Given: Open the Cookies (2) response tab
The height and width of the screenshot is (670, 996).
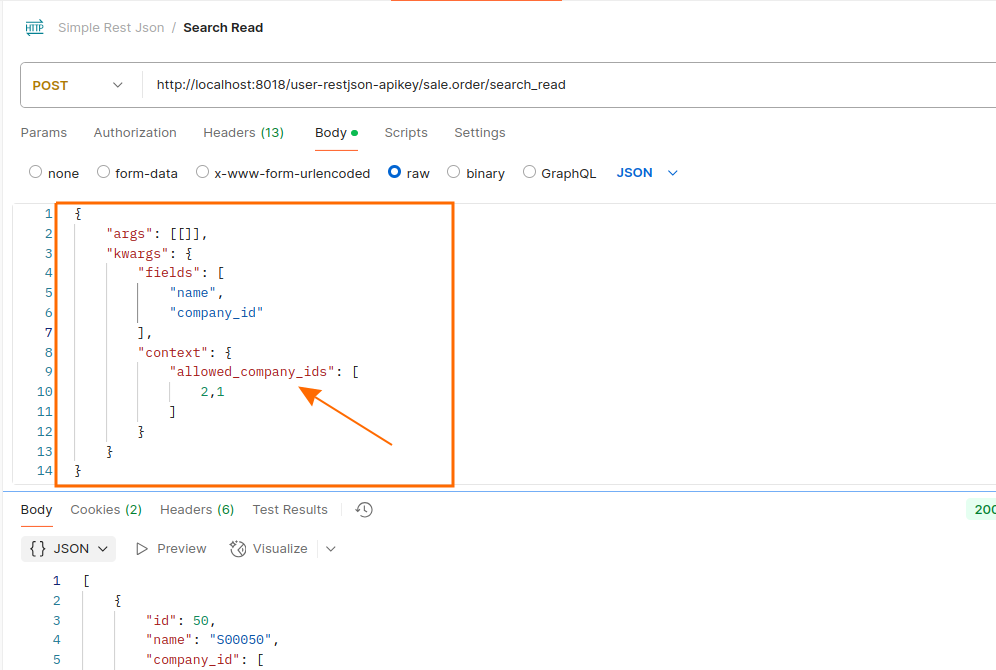Looking at the screenshot, I should 106,510.
